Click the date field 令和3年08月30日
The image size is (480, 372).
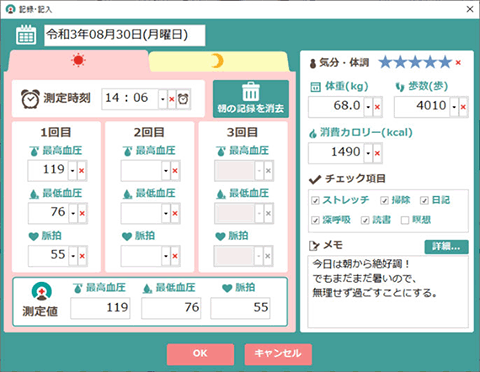point(125,35)
